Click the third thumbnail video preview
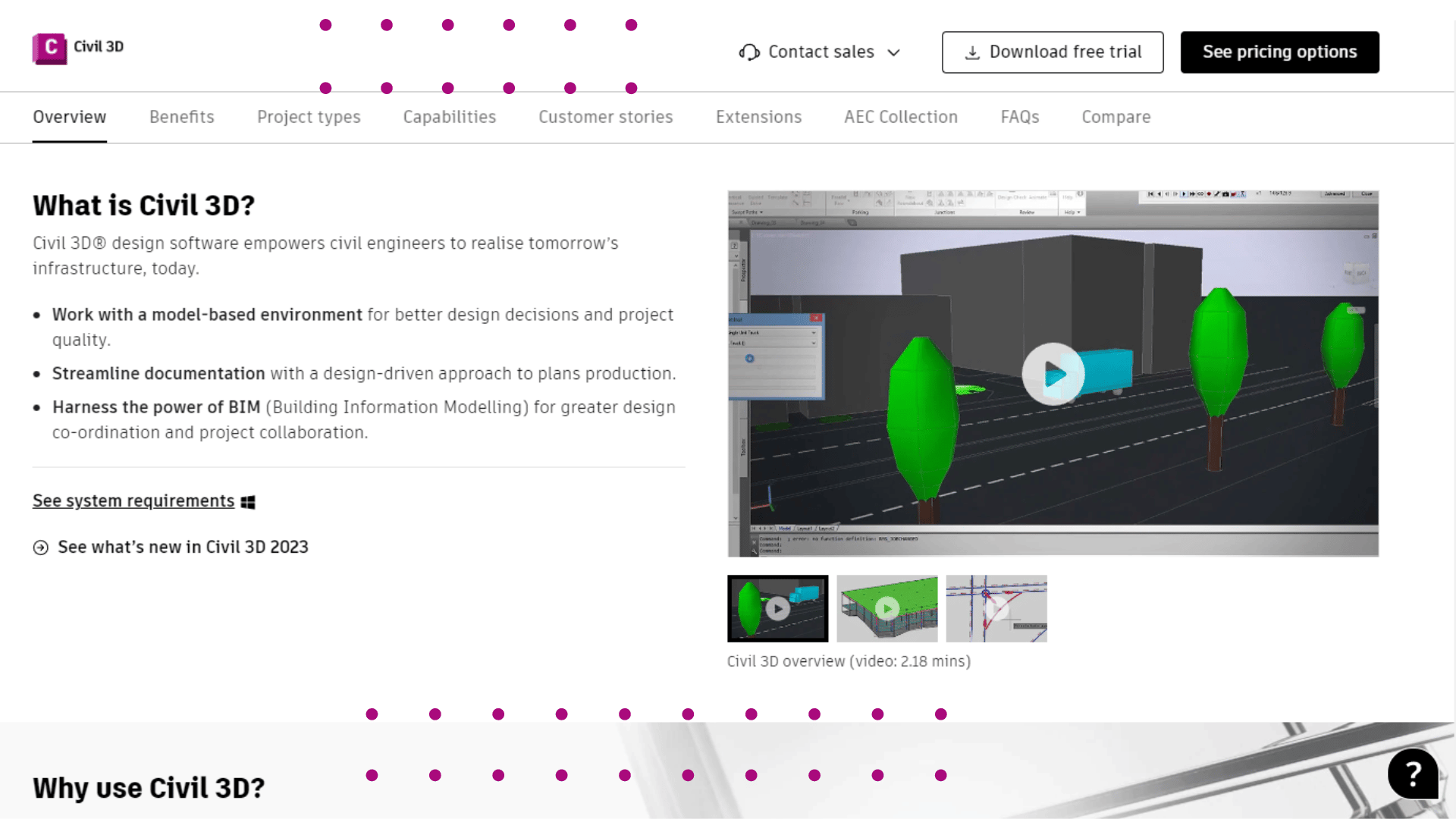Viewport: 1456px width, 819px height. 996,608
